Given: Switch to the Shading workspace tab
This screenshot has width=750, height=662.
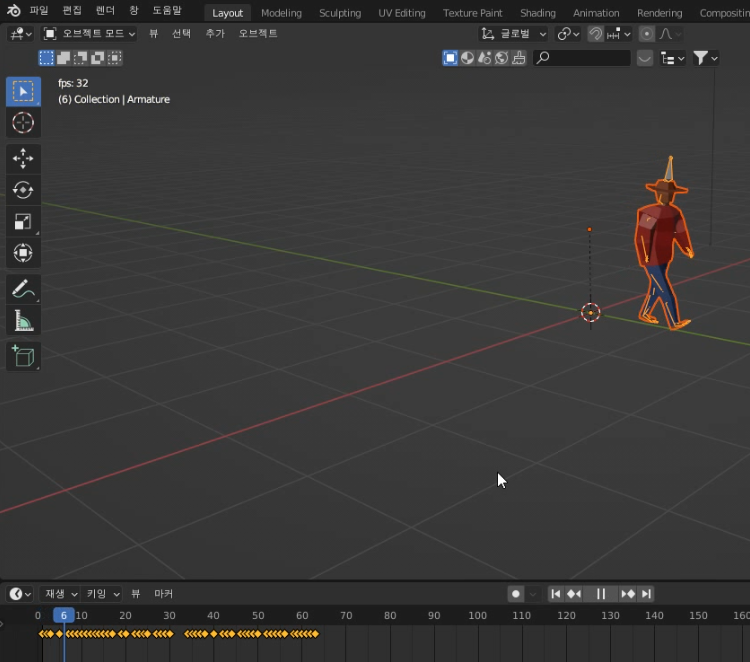Looking at the screenshot, I should (x=538, y=13).
